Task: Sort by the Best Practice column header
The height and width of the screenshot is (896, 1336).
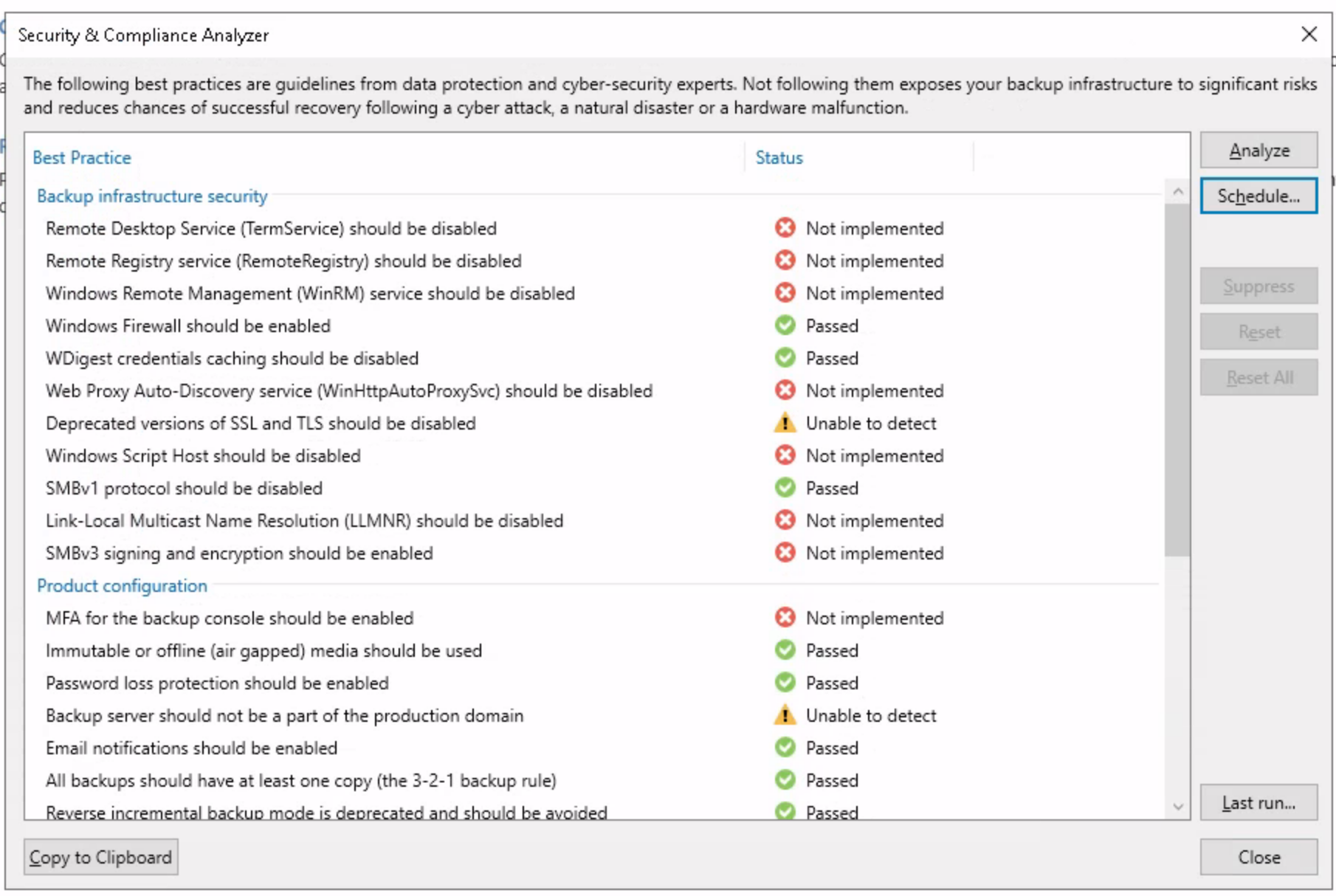Action: tap(82, 158)
